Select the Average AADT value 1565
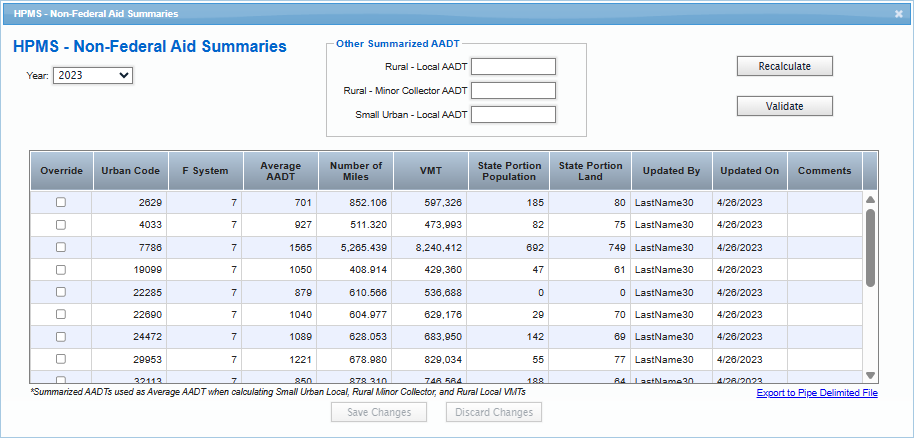Viewport: 914px width, 438px height. coord(279,247)
